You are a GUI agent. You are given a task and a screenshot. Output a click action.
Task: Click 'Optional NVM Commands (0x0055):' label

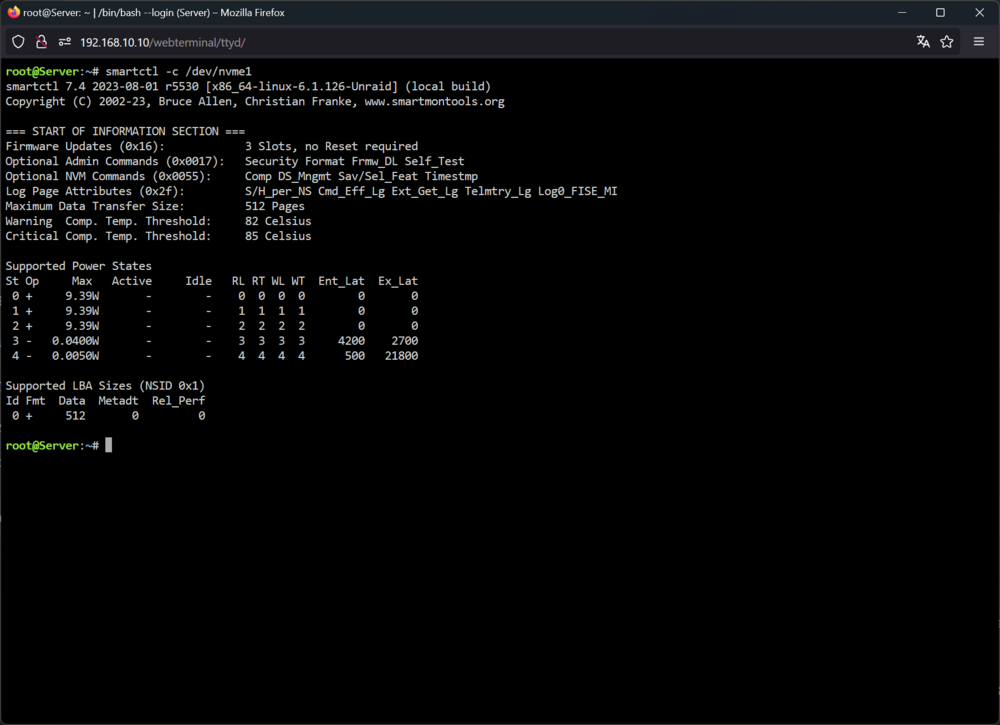pos(108,176)
